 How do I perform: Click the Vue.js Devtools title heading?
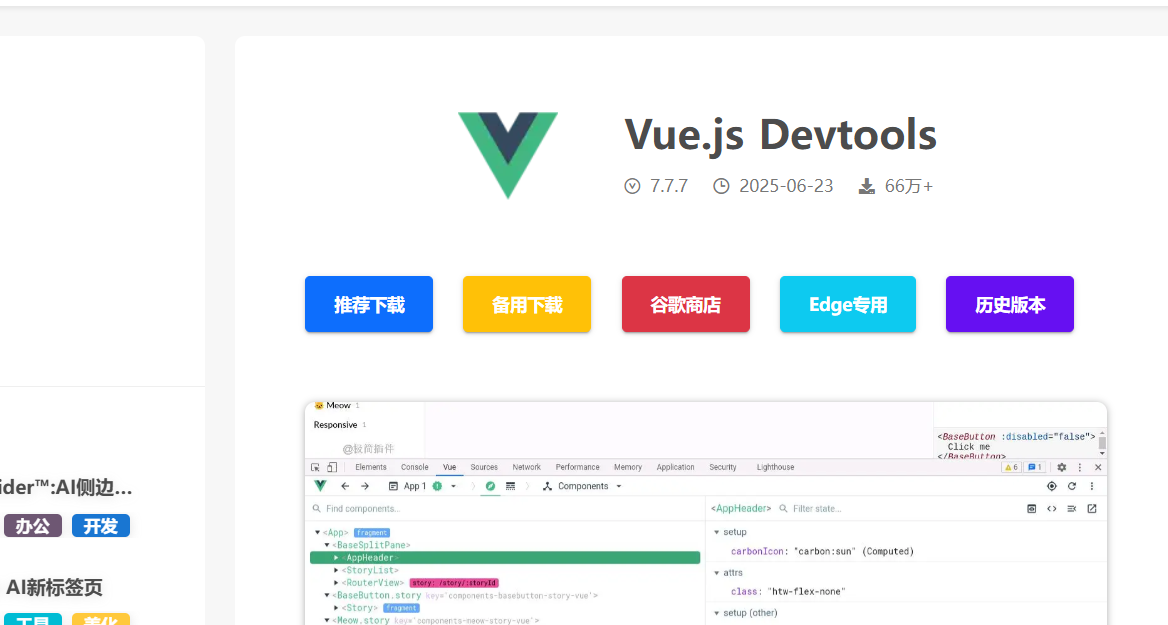pyautogui.click(x=780, y=134)
